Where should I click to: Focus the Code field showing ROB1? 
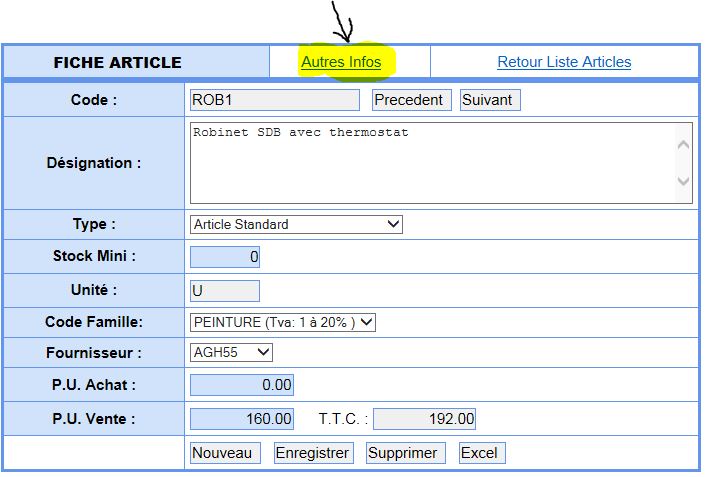point(274,100)
